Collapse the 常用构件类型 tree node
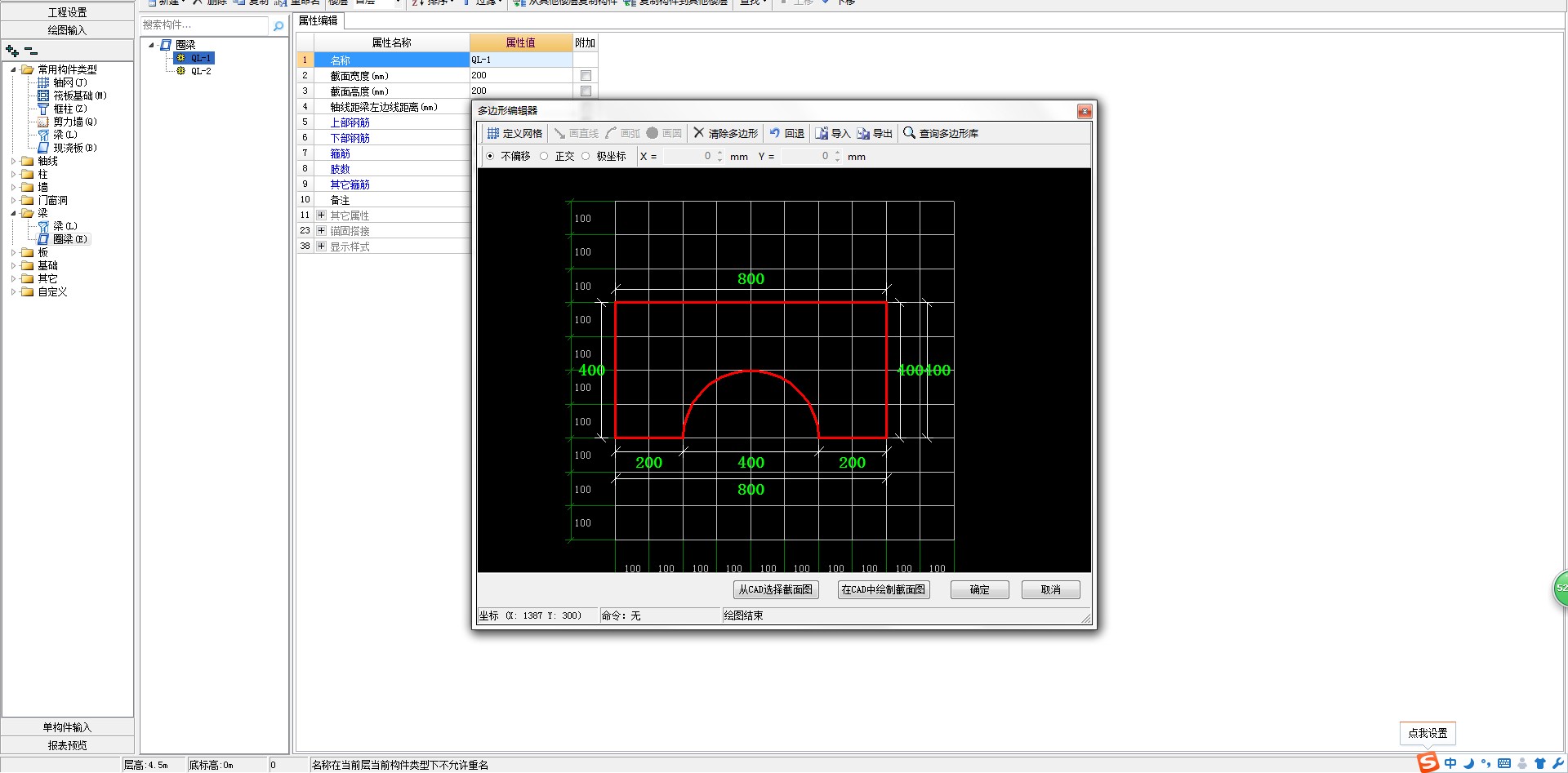Screen dimensions: 1568x773 (13, 69)
